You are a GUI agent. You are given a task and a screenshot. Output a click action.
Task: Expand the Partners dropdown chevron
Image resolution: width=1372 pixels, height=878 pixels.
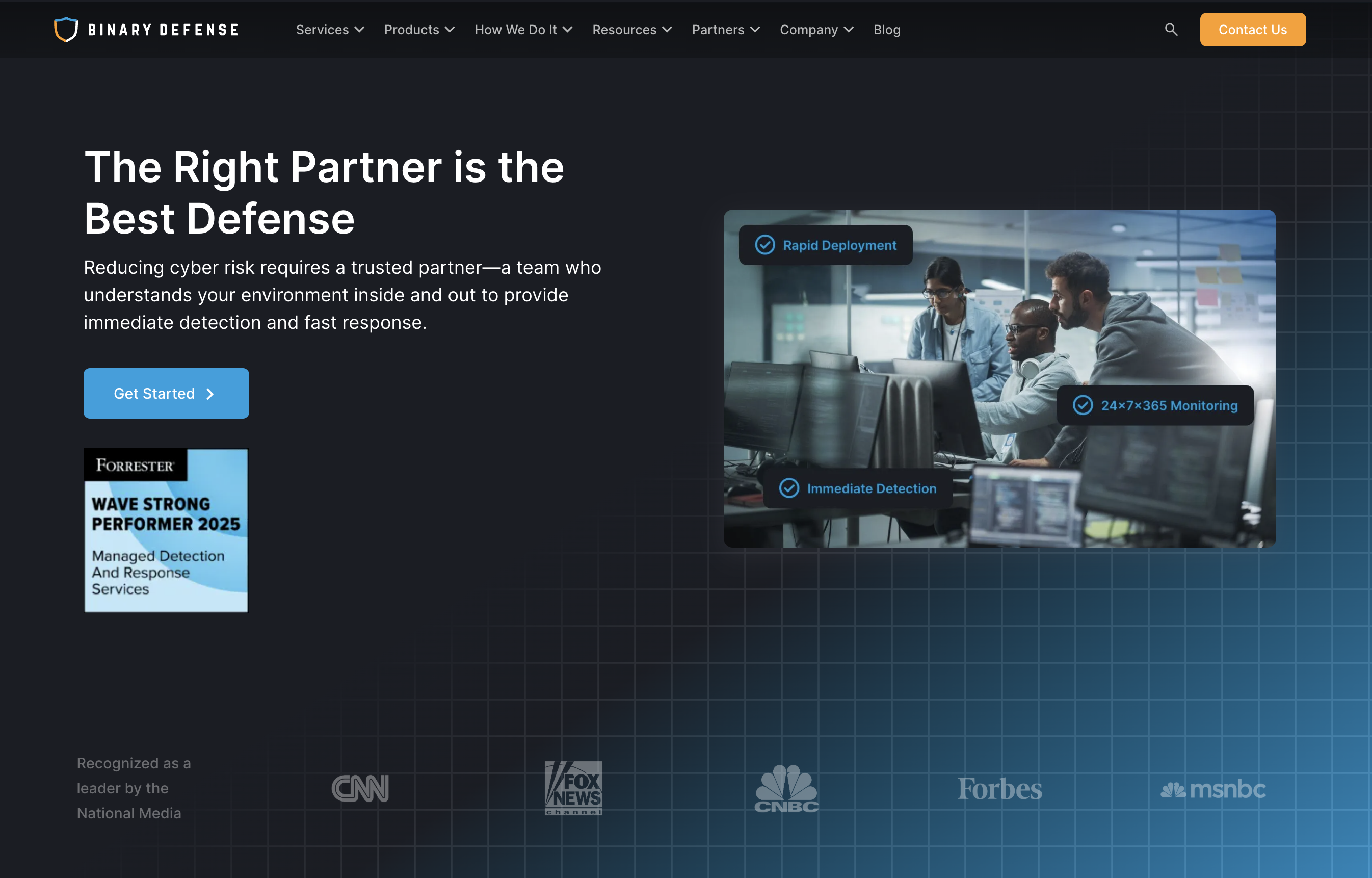coord(755,30)
